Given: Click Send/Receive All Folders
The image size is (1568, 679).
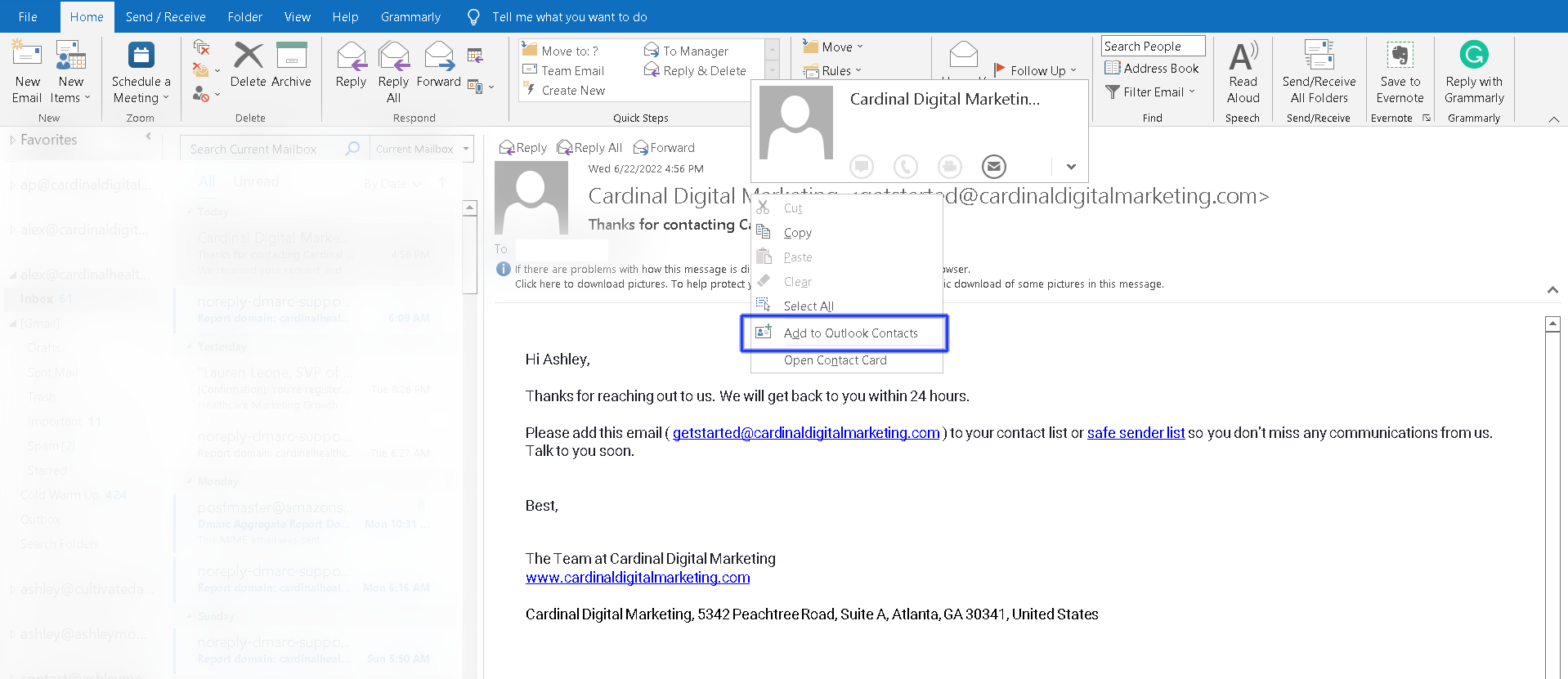Looking at the screenshot, I should [1319, 72].
